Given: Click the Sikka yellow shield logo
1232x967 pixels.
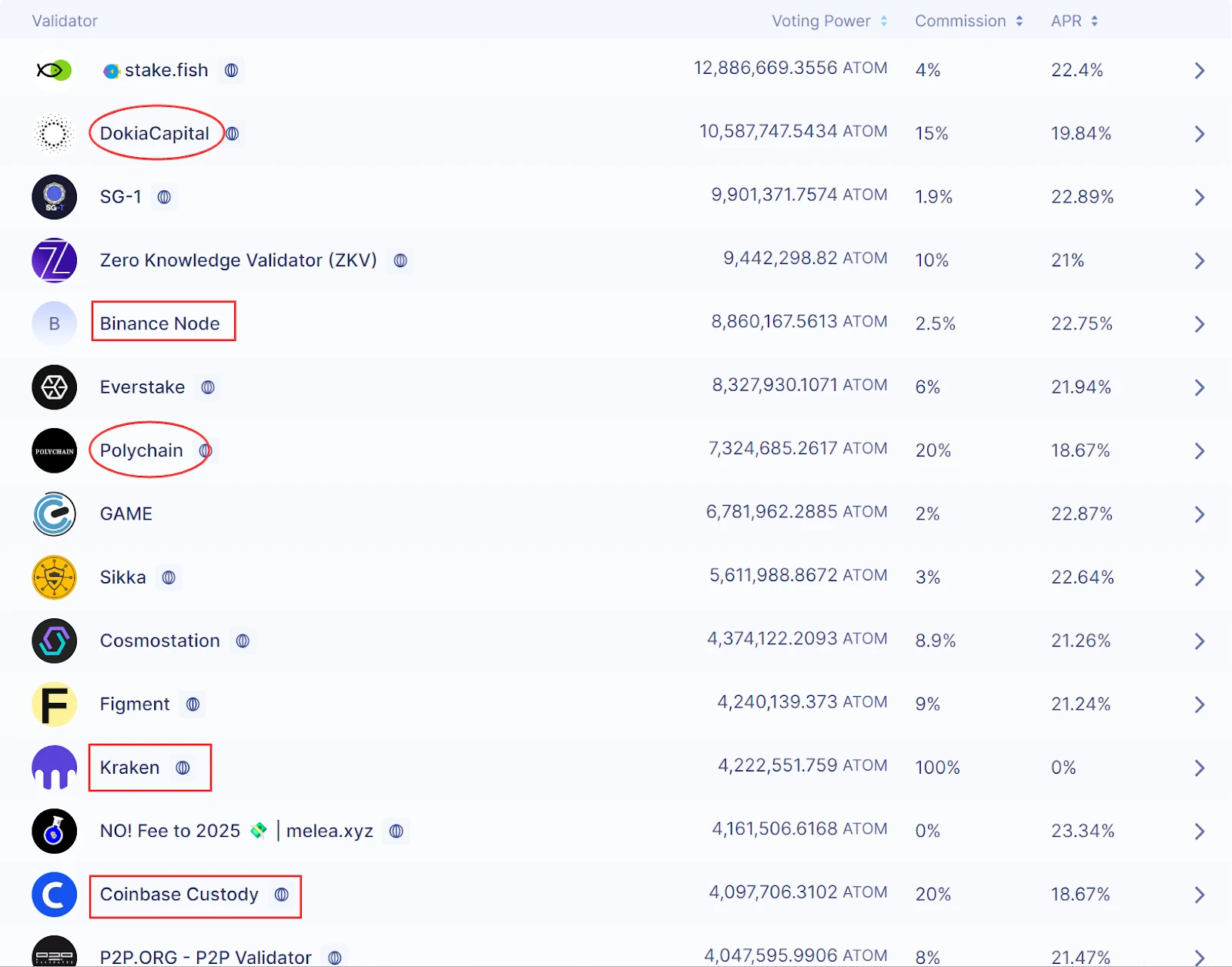Looking at the screenshot, I should [54, 577].
